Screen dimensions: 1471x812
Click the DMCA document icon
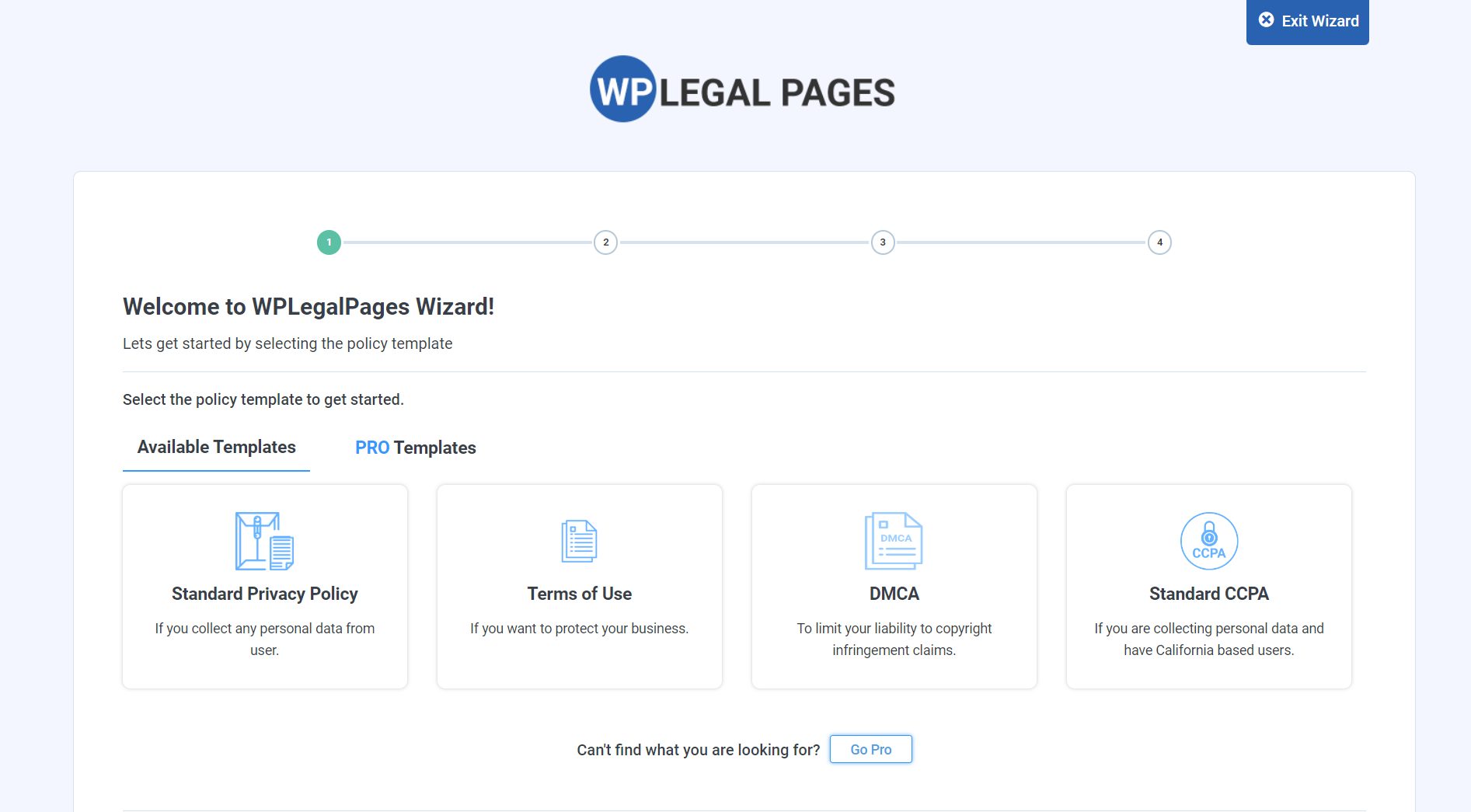[x=894, y=541]
